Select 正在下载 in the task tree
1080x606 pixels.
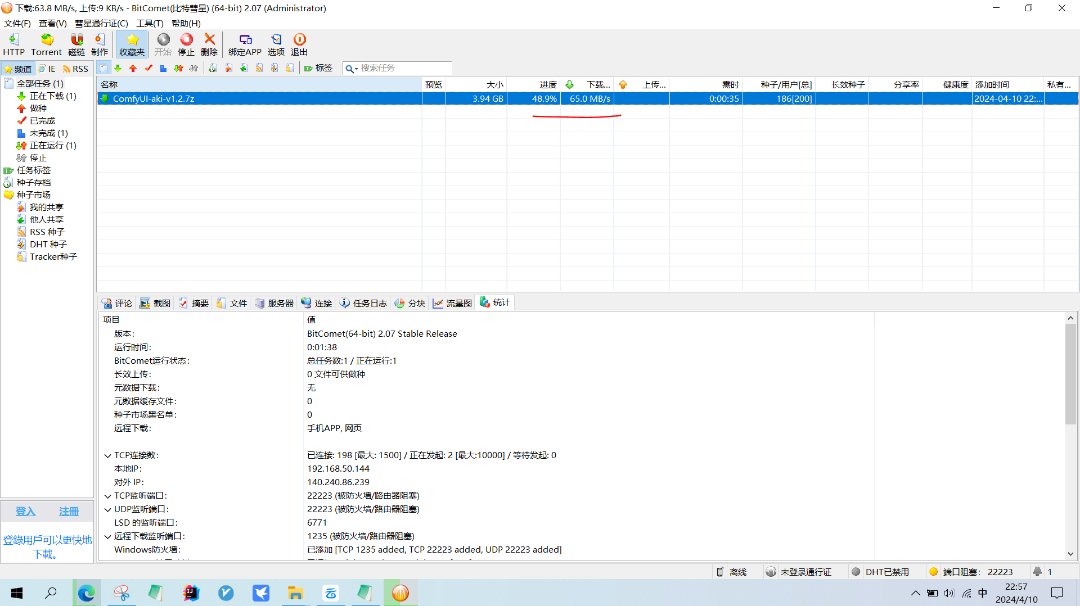(x=46, y=96)
